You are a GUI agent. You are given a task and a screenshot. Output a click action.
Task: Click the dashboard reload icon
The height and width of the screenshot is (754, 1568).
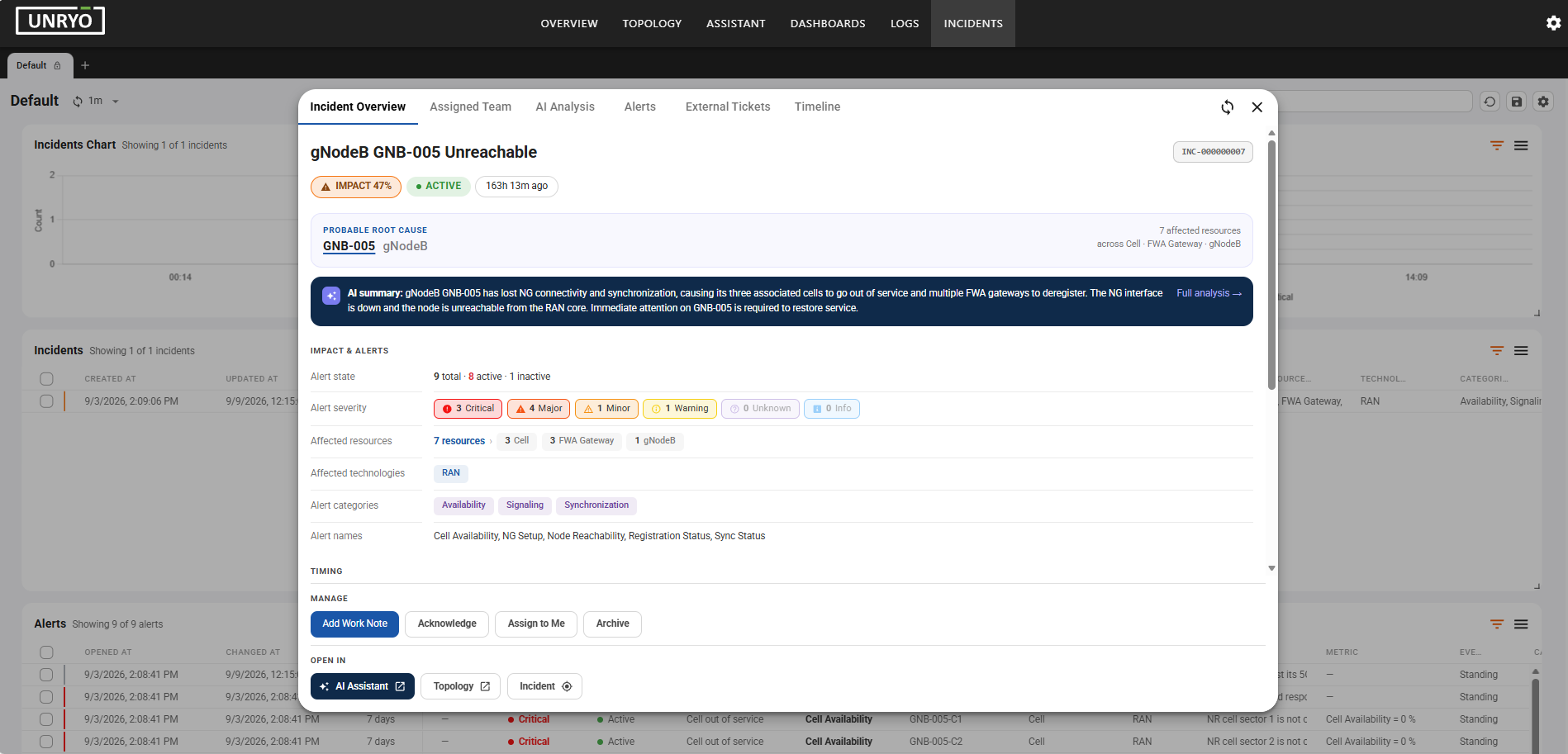tap(1490, 102)
